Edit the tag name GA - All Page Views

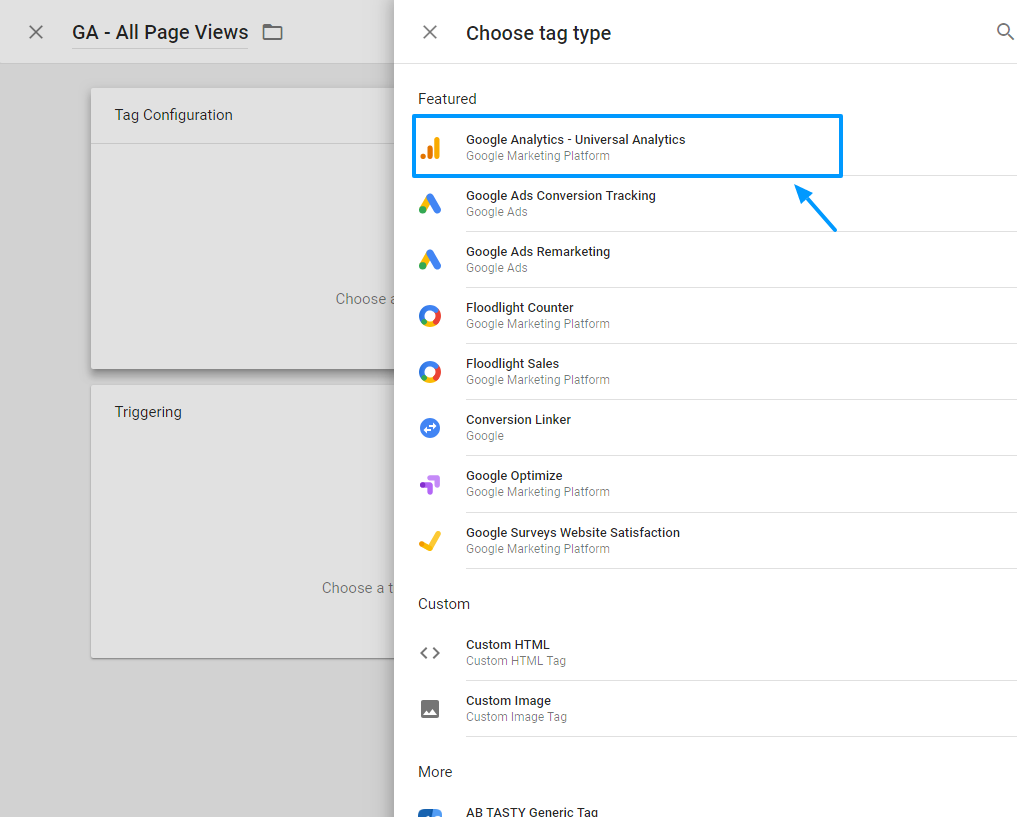click(160, 32)
